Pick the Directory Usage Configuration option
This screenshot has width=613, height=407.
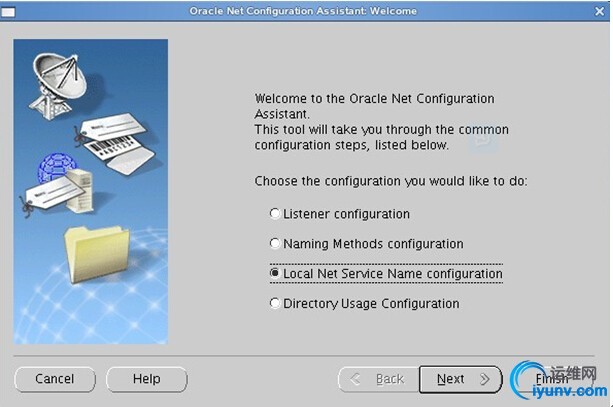tap(276, 304)
